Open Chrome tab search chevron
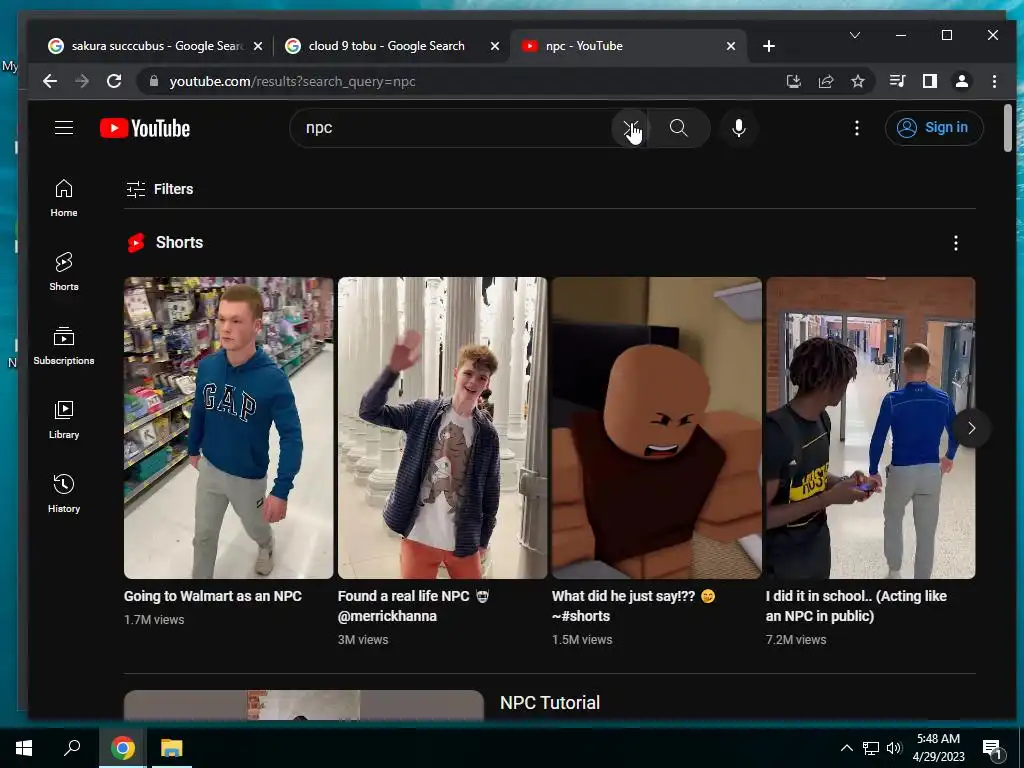The width and height of the screenshot is (1024, 768). click(x=855, y=35)
